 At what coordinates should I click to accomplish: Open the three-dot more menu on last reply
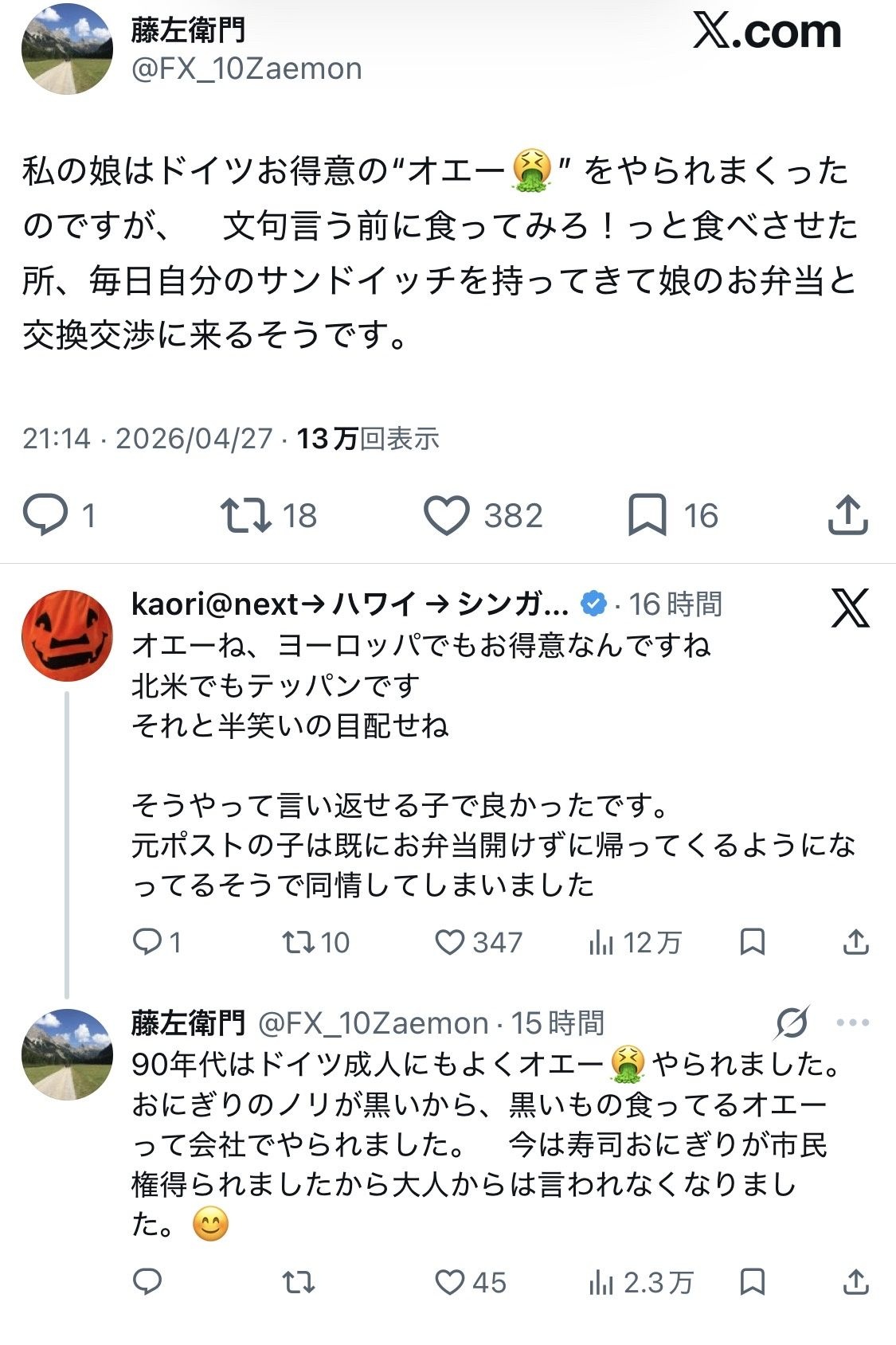853,1022
